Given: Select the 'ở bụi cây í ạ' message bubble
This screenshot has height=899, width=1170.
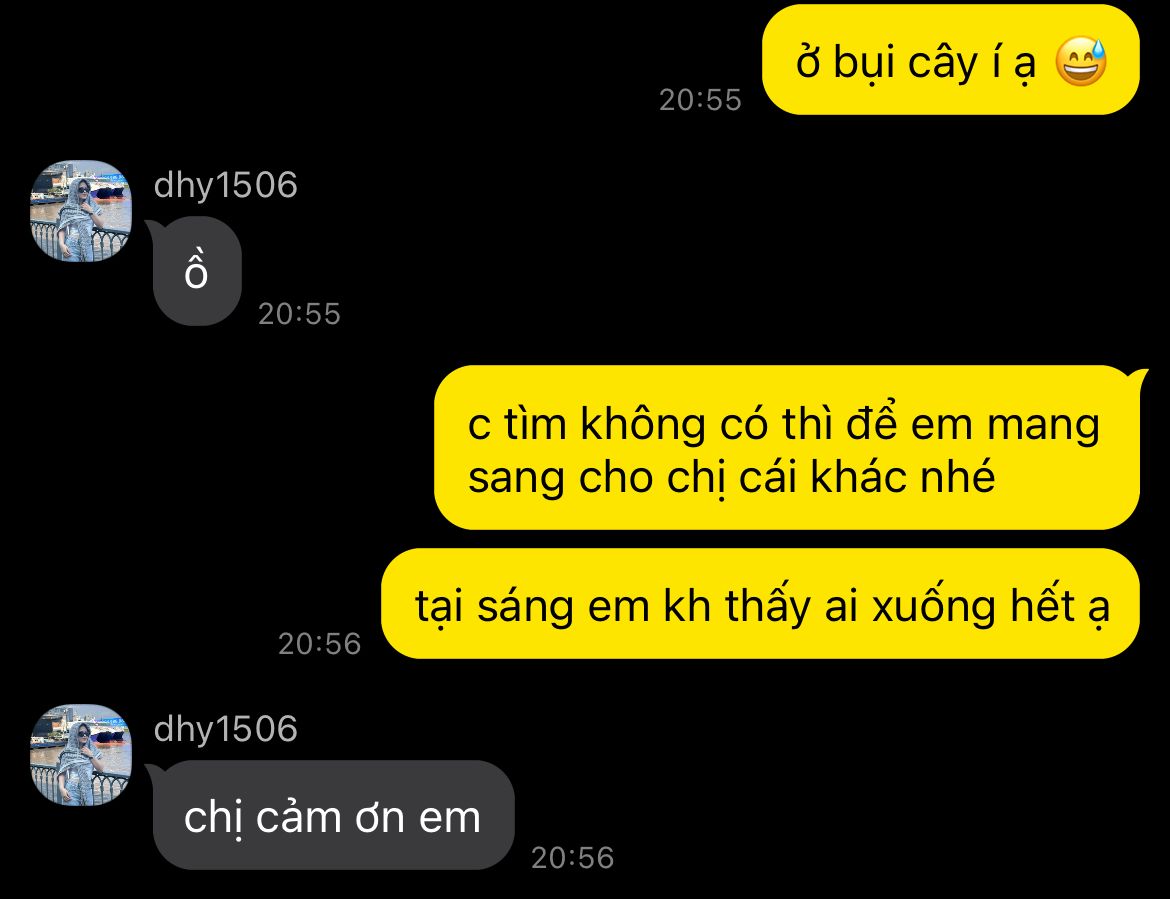Looking at the screenshot, I should point(951,60).
